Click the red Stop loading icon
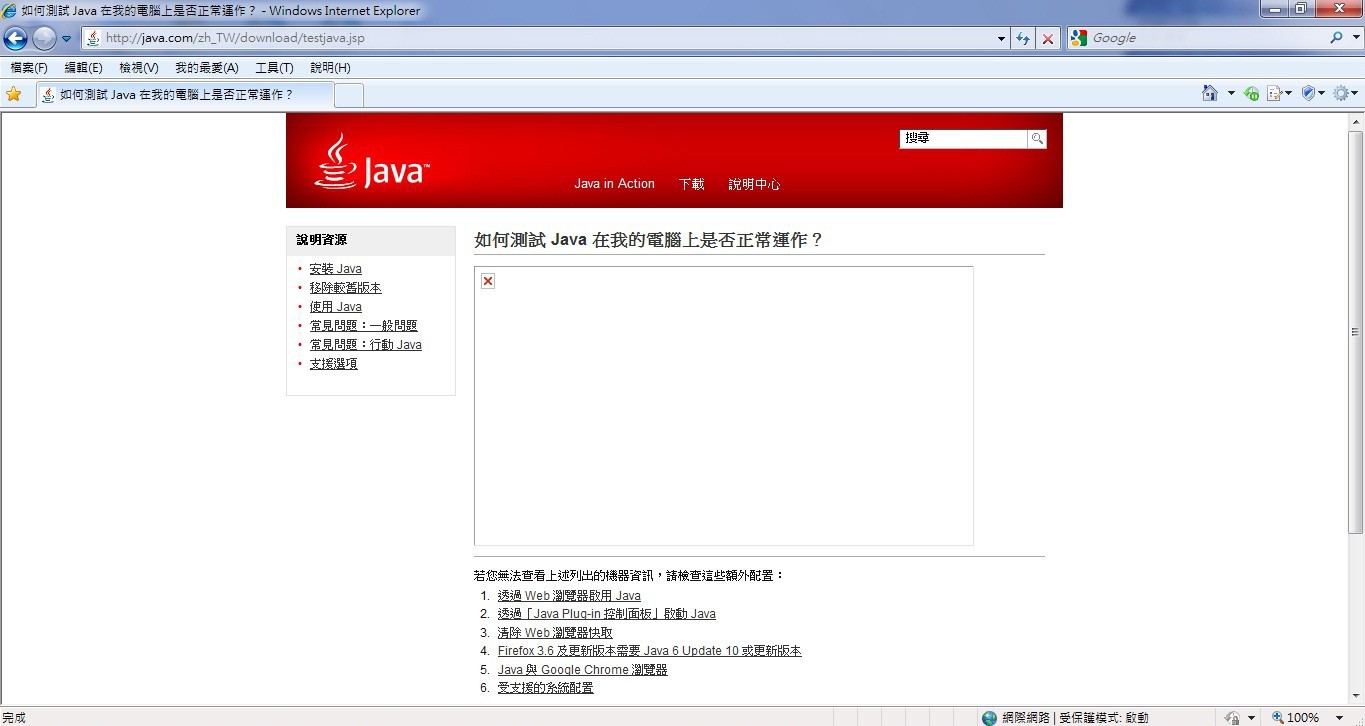 [x=1047, y=39]
